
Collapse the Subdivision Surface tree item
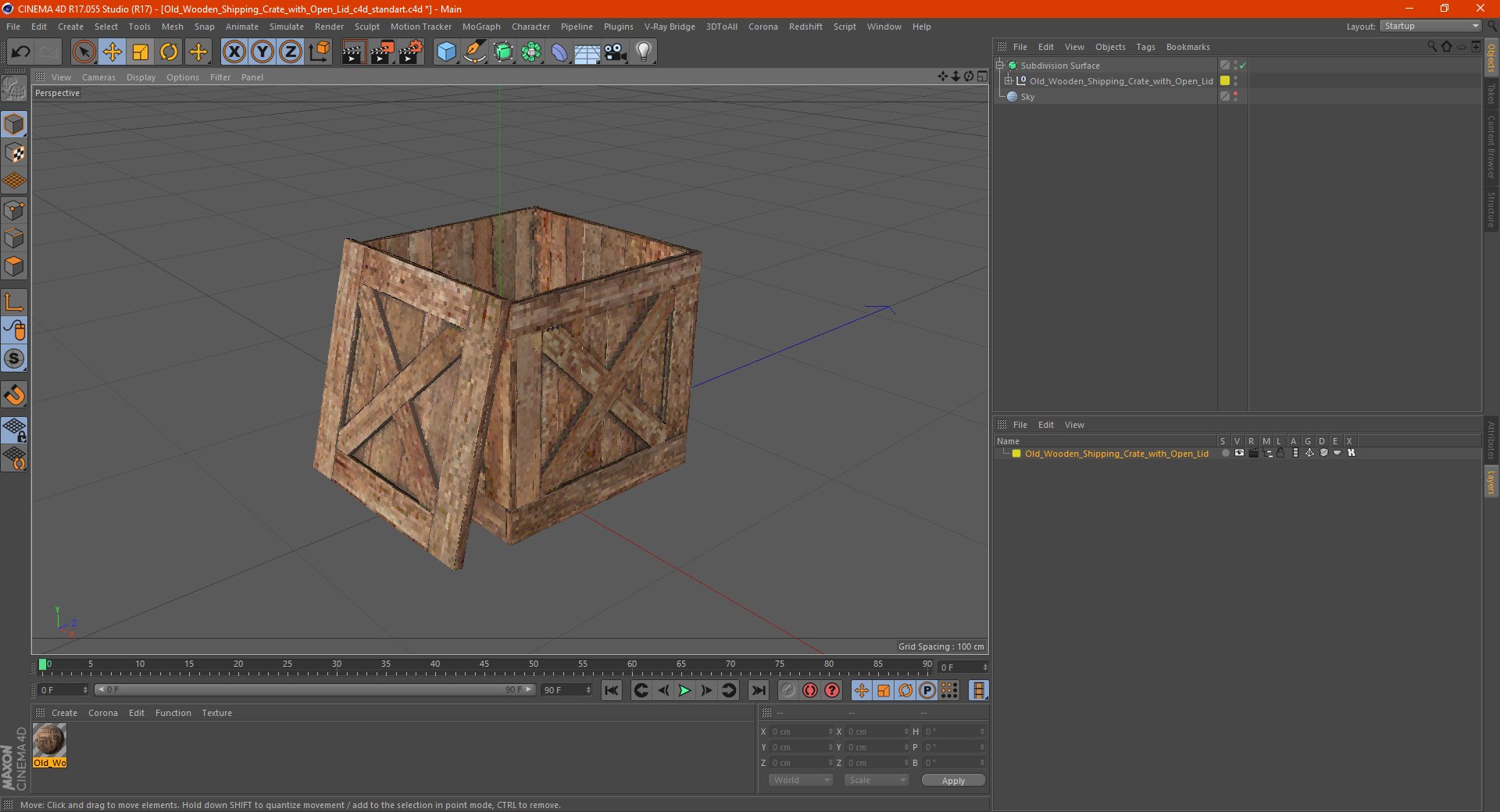1000,66
